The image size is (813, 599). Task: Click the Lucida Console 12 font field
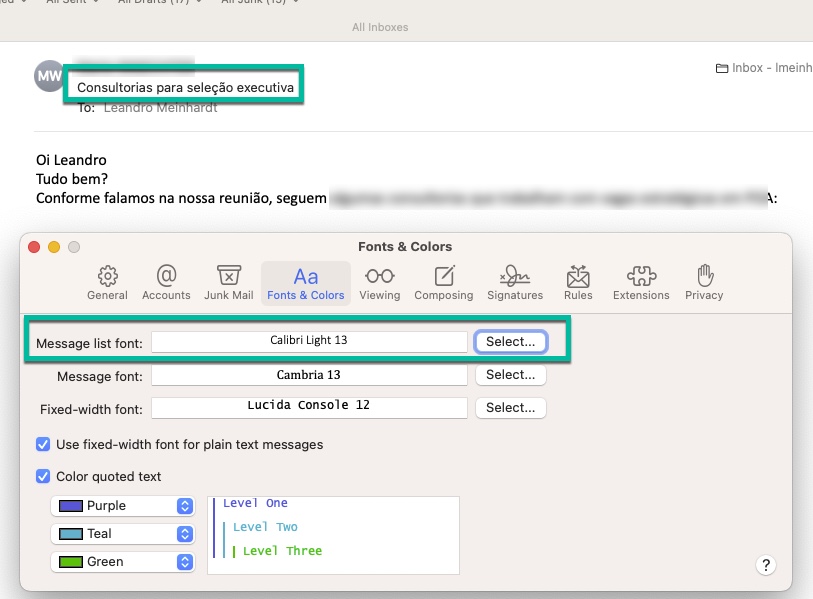point(309,408)
